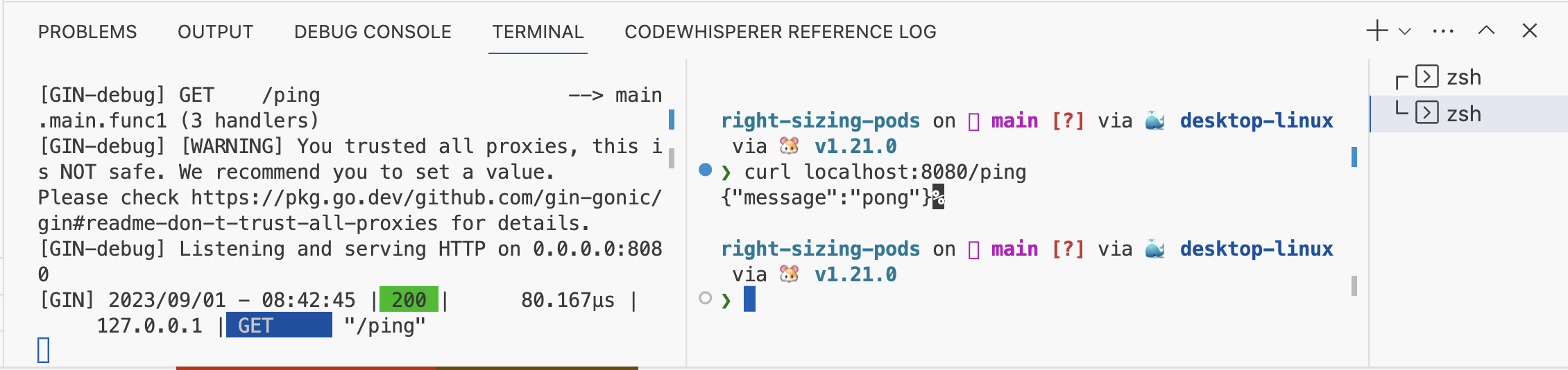Open the Debug Console tab
The image size is (1568, 370).
pos(373,32)
